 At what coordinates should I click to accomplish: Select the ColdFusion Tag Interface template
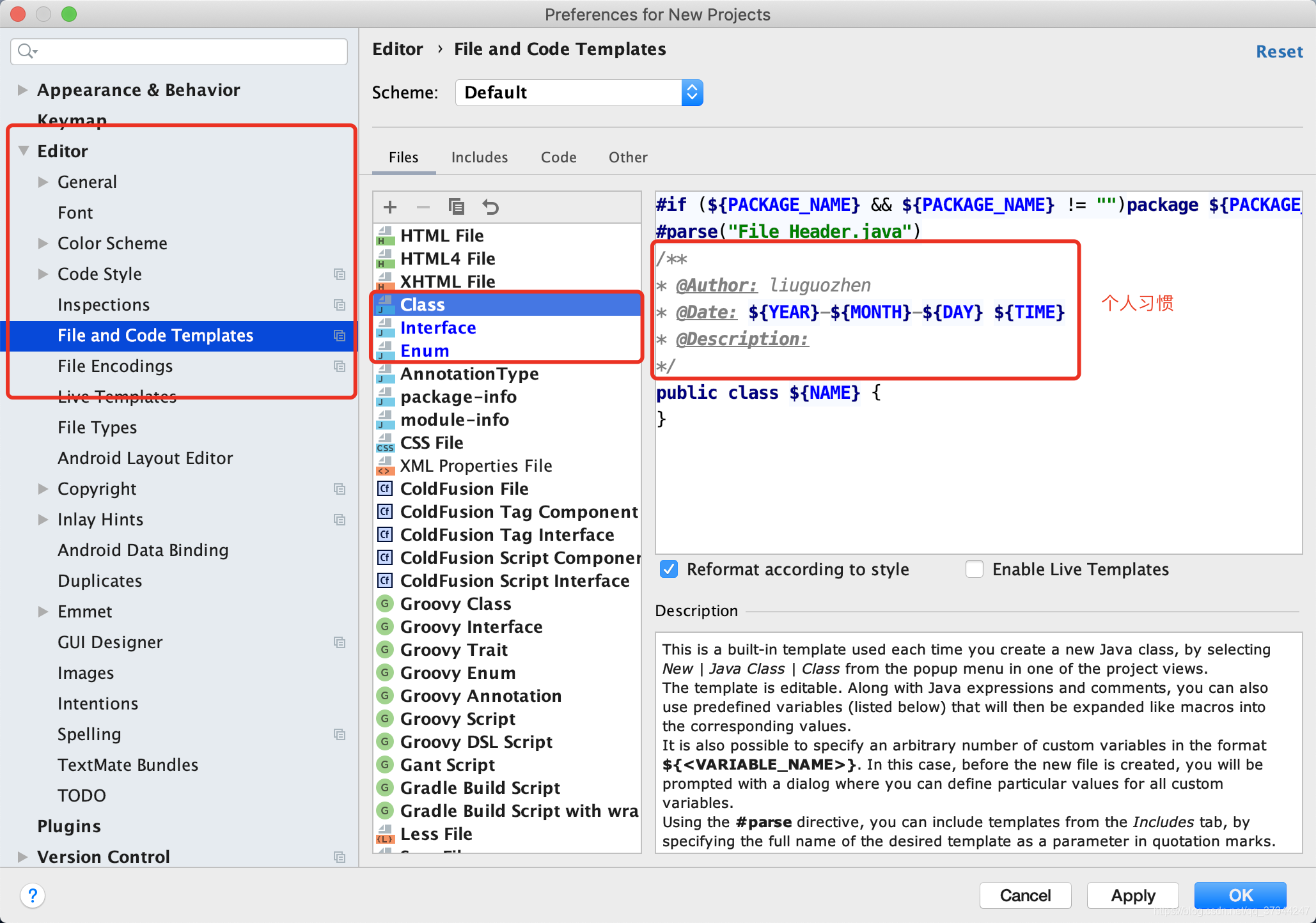point(507,535)
